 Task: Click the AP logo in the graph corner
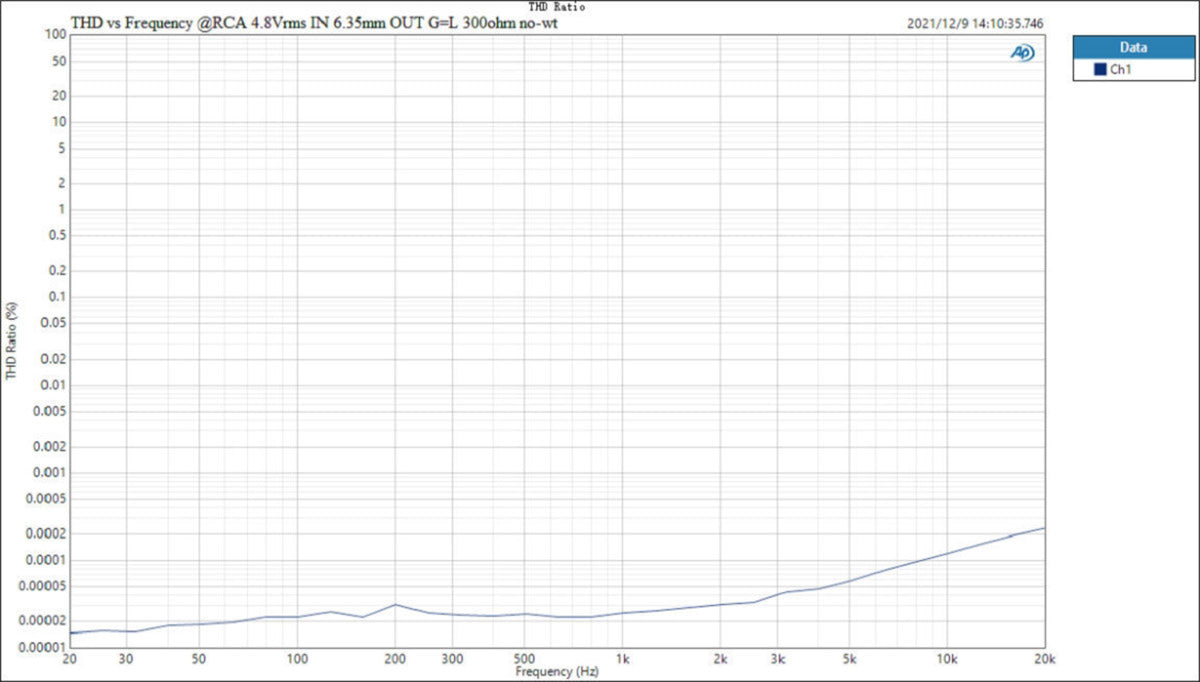point(1022,53)
